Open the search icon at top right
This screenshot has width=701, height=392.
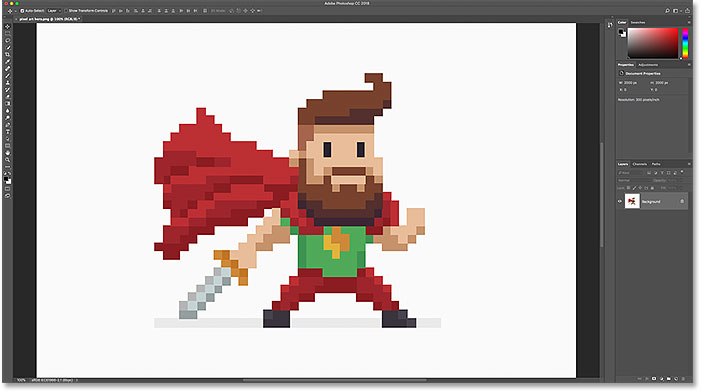click(x=667, y=11)
